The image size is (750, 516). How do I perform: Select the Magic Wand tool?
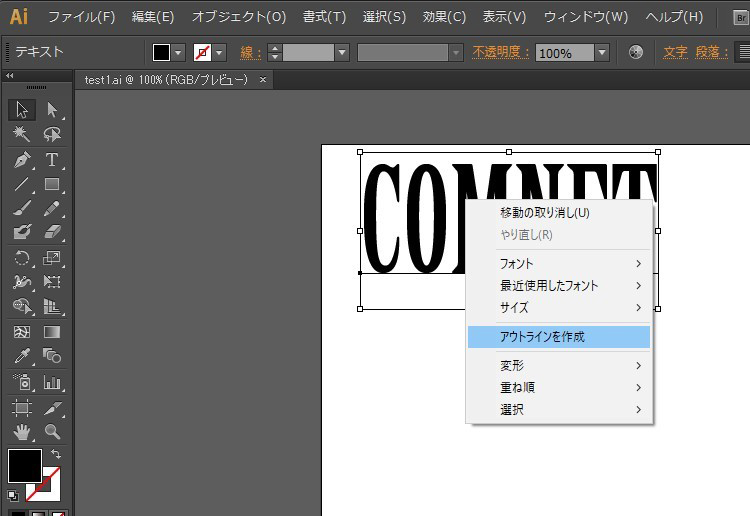coord(22,134)
